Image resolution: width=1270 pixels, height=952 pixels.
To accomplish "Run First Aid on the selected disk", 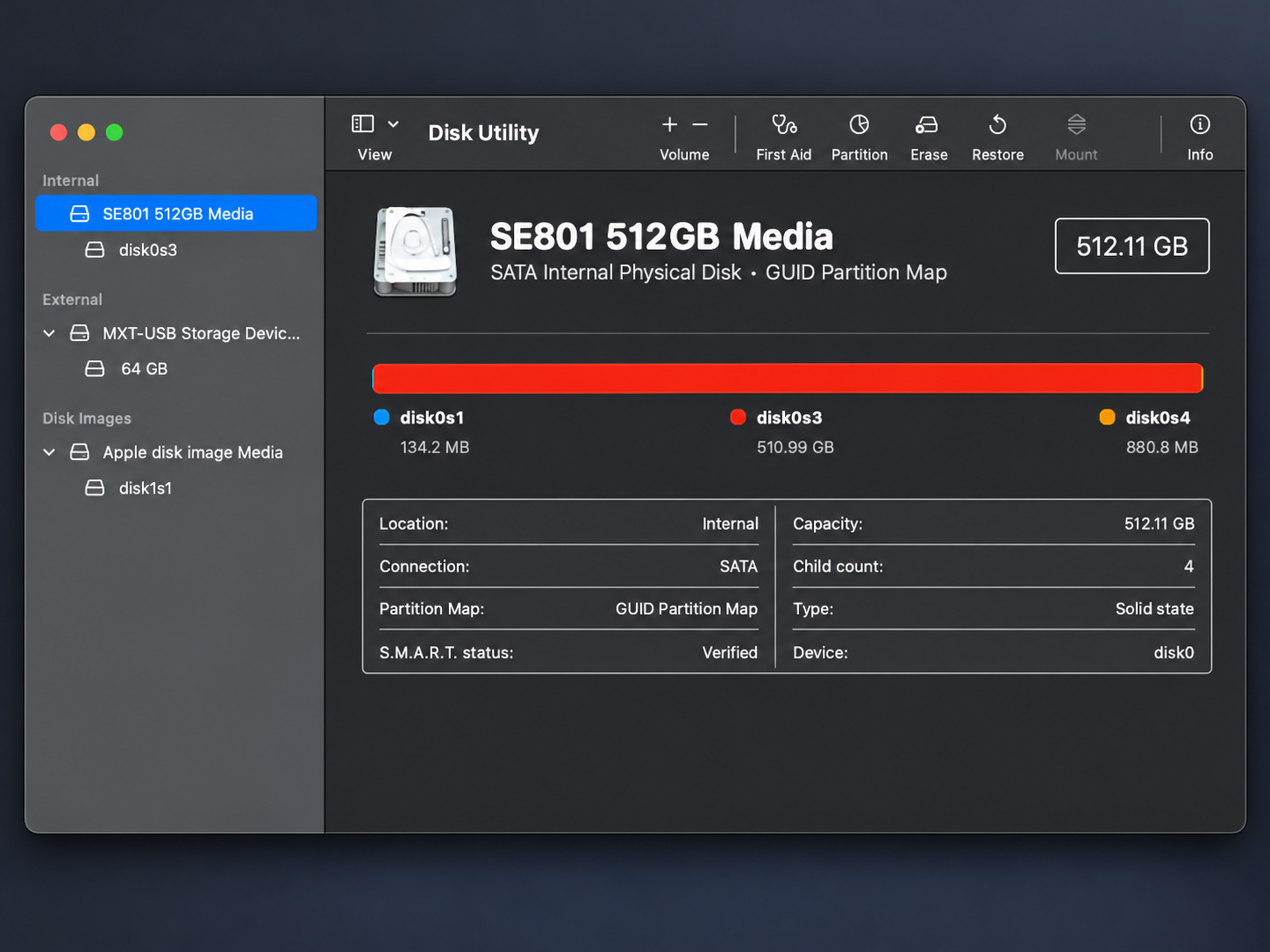I will click(783, 125).
